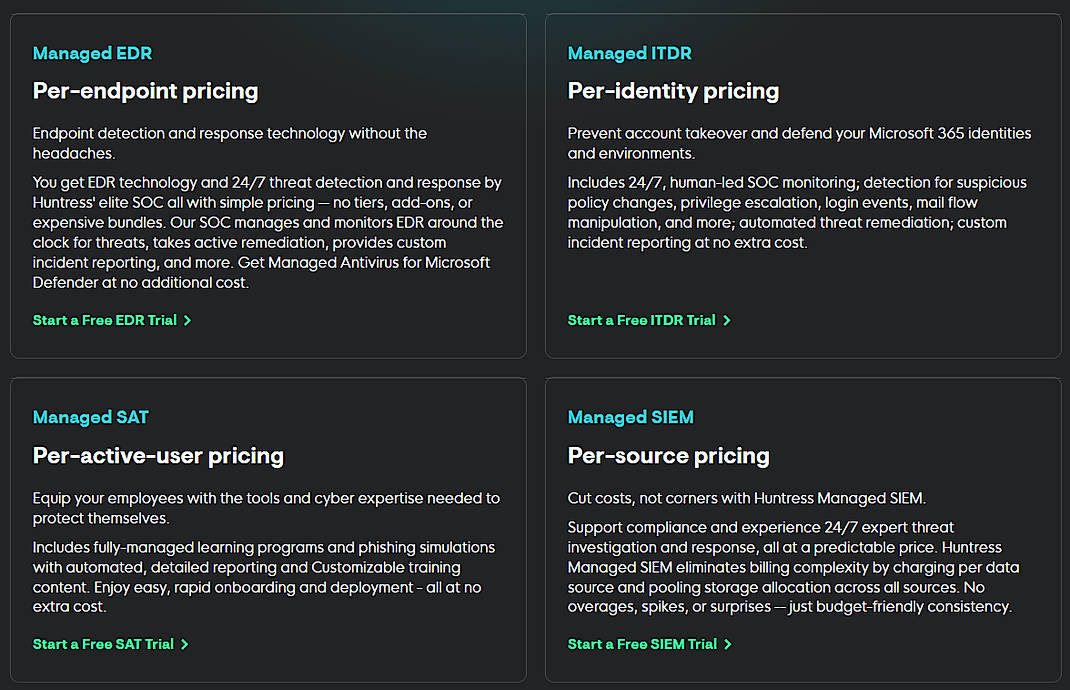Click the chevron arrow after Start a Free EDR Trial

[187, 321]
